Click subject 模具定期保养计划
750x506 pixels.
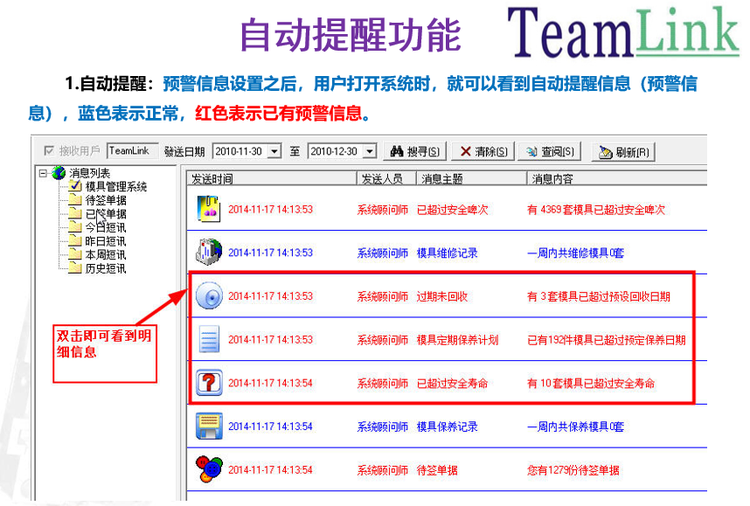coord(457,340)
